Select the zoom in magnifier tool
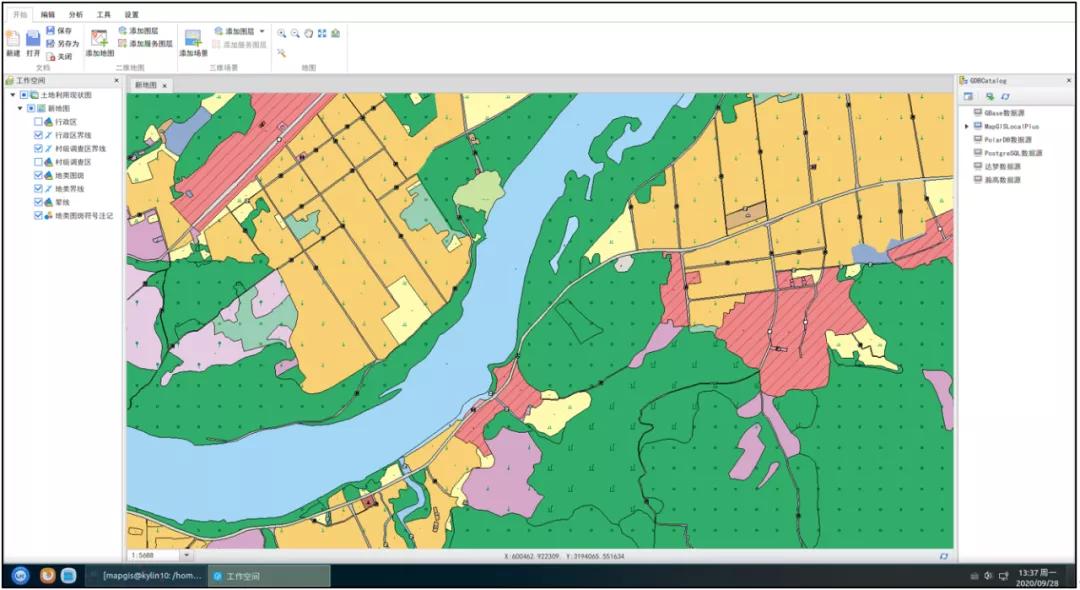This screenshot has width=1080, height=590. click(282, 33)
